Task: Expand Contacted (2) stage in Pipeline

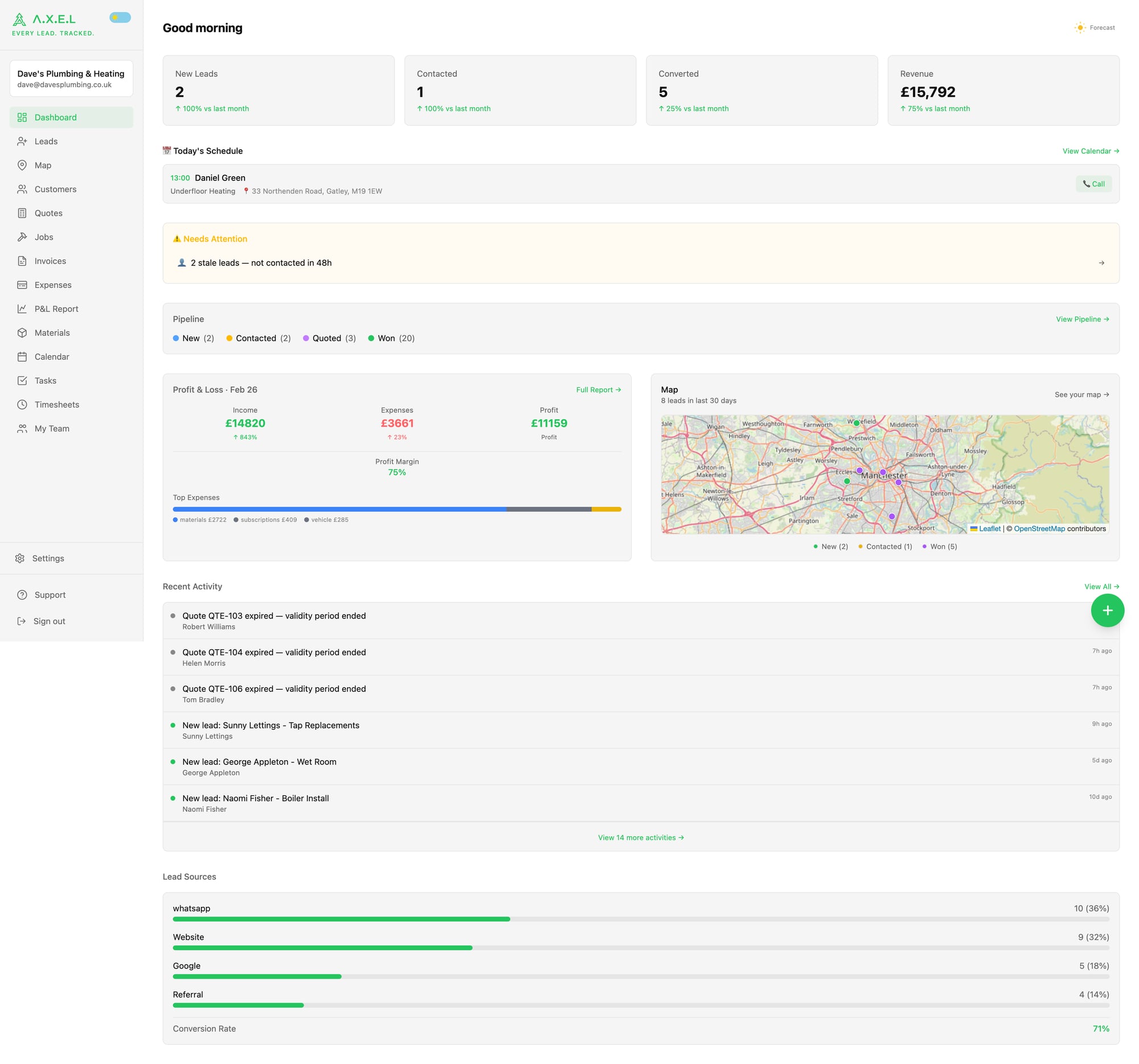Action: coord(258,338)
